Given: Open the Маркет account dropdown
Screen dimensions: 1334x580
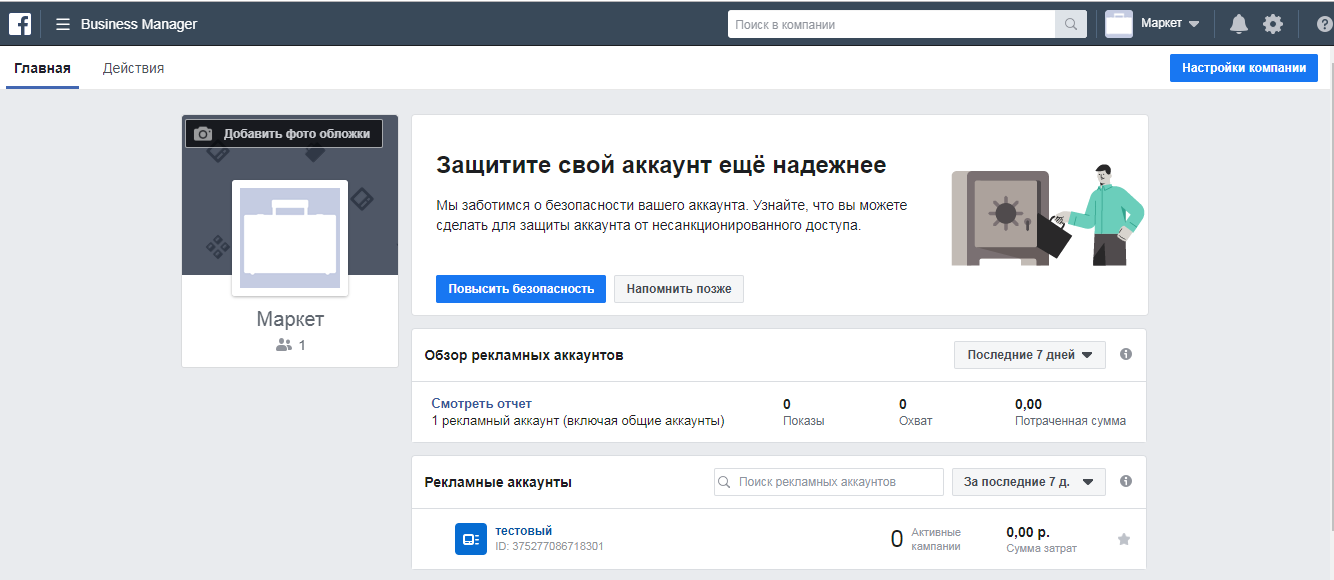Looking at the screenshot, I should click(1170, 23).
